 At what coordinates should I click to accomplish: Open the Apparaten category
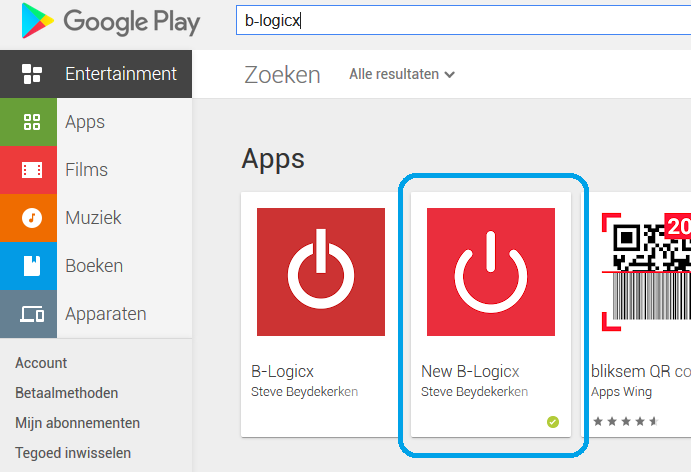(x=96, y=314)
